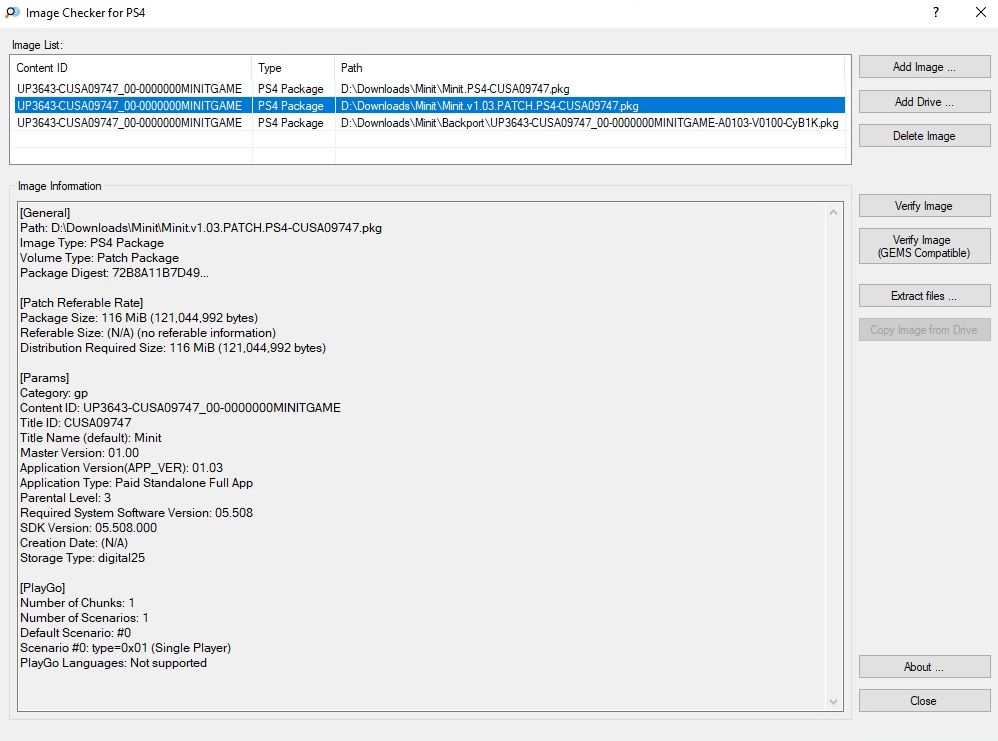The image size is (998, 741).
Task: Click the SDK Version: 05.508.000 line
Action: pyautogui.click(x=88, y=528)
